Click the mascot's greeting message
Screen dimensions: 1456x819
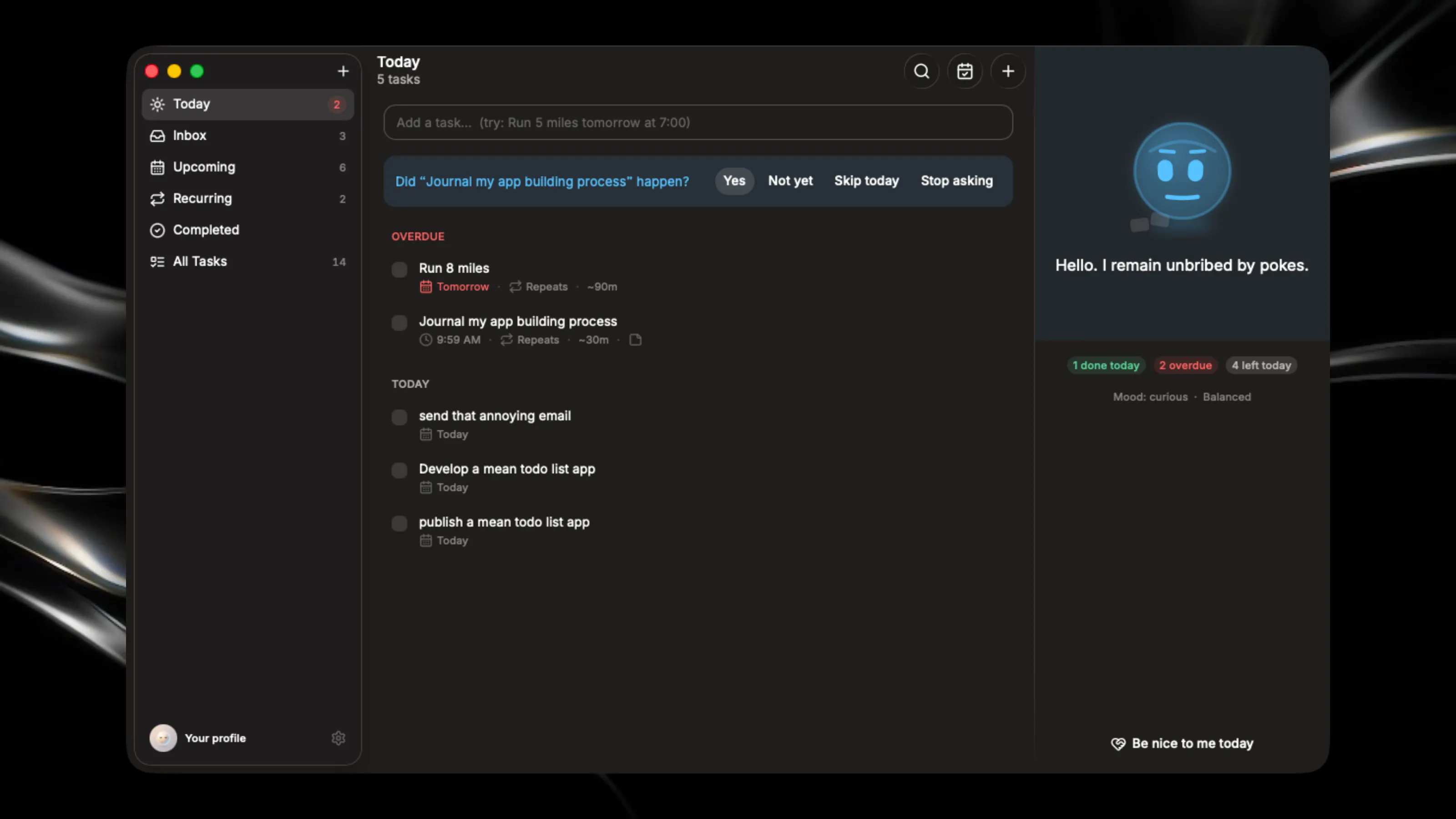(x=1182, y=266)
